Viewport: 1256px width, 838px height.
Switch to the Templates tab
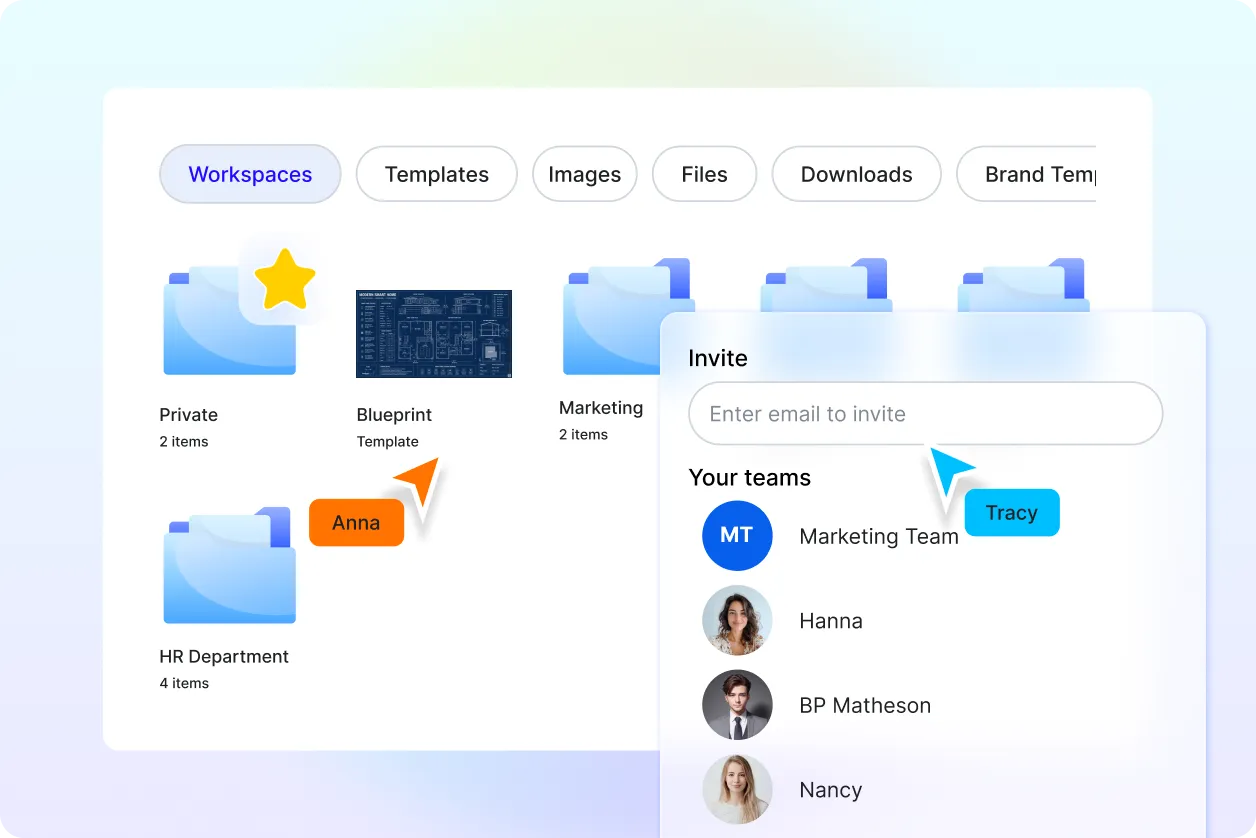pyautogui.click(x=437, y=174)
